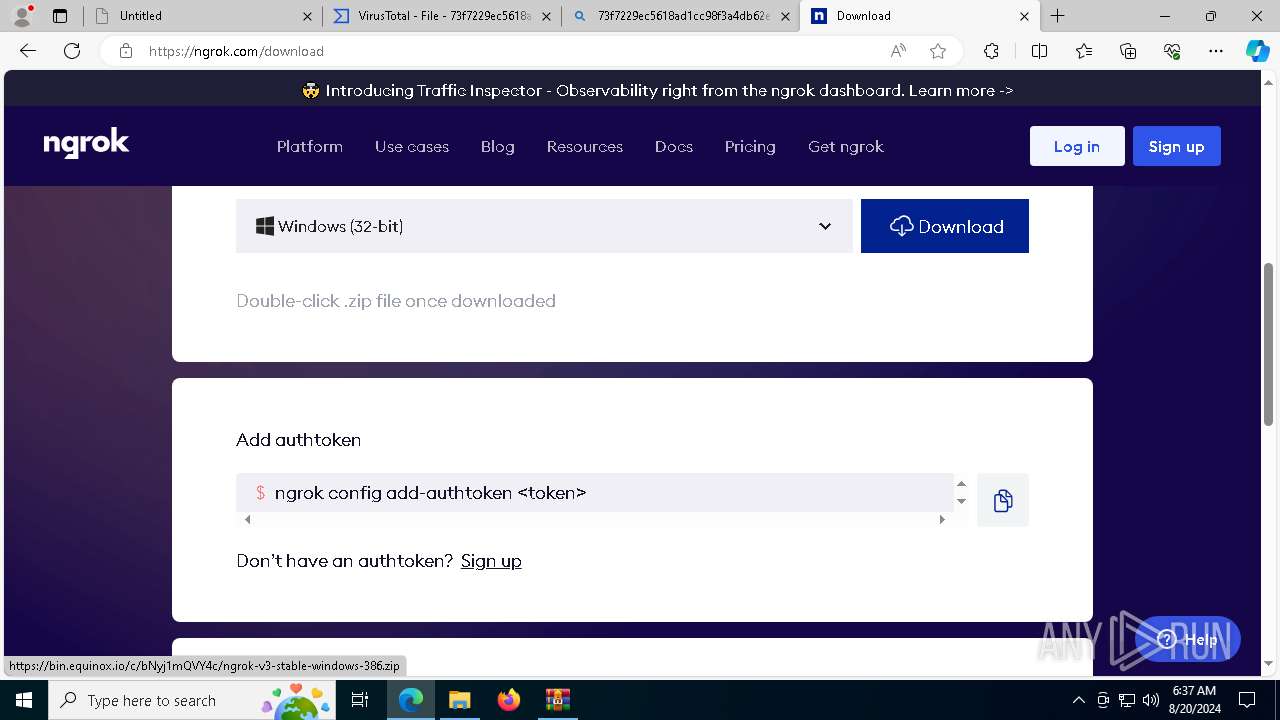This screenshot has width=1280, height=720.
Task: Open the Resources menu
Action: tap(585, 146)
